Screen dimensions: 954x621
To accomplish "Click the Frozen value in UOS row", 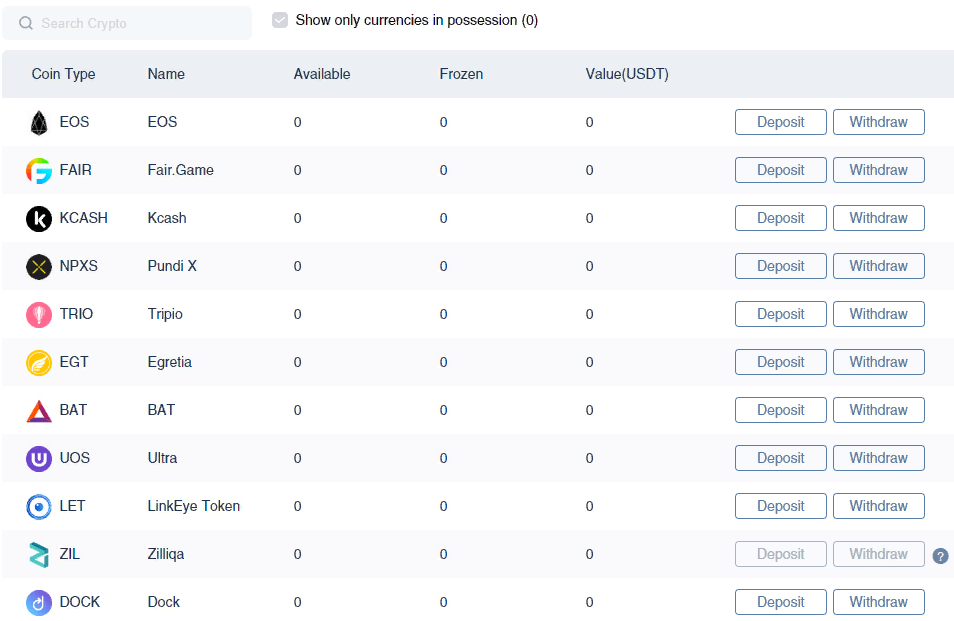I will pos(444,459).
